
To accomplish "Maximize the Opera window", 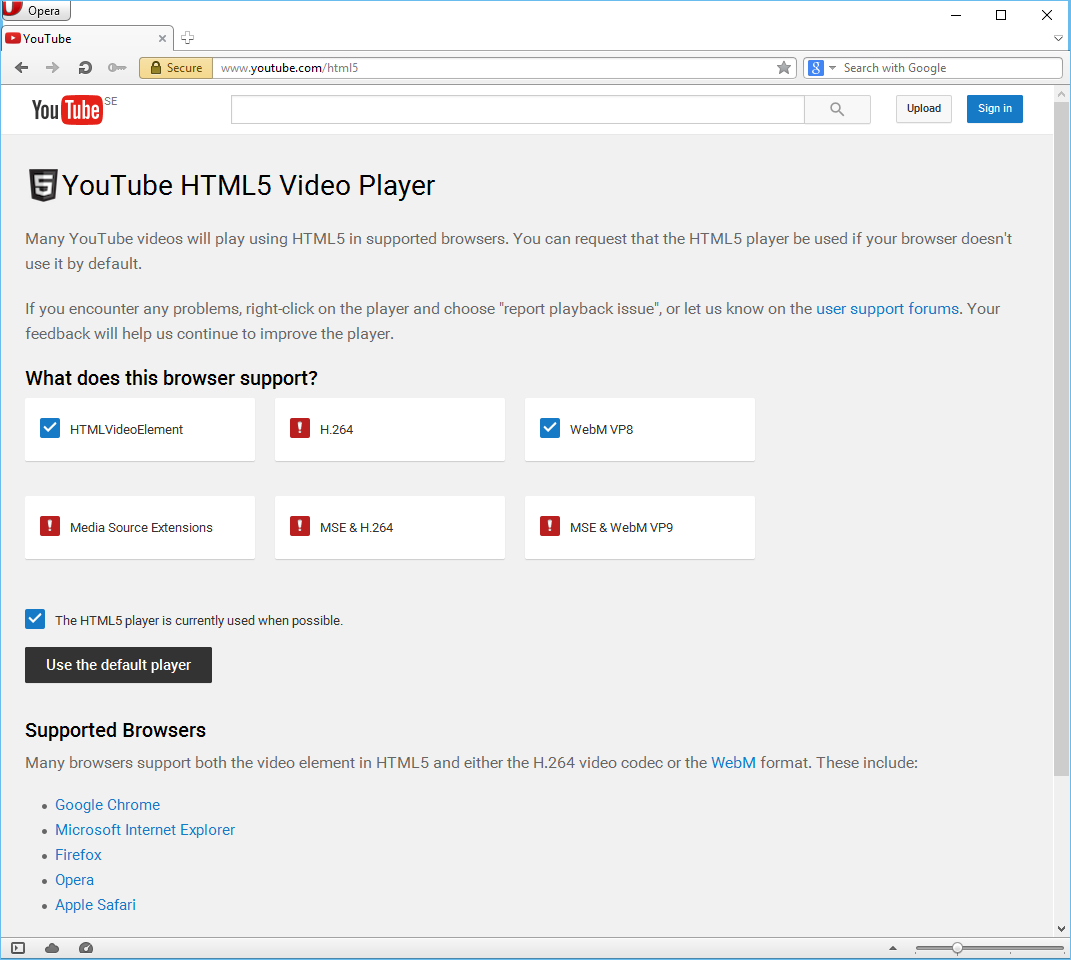I will (1001, 14).
